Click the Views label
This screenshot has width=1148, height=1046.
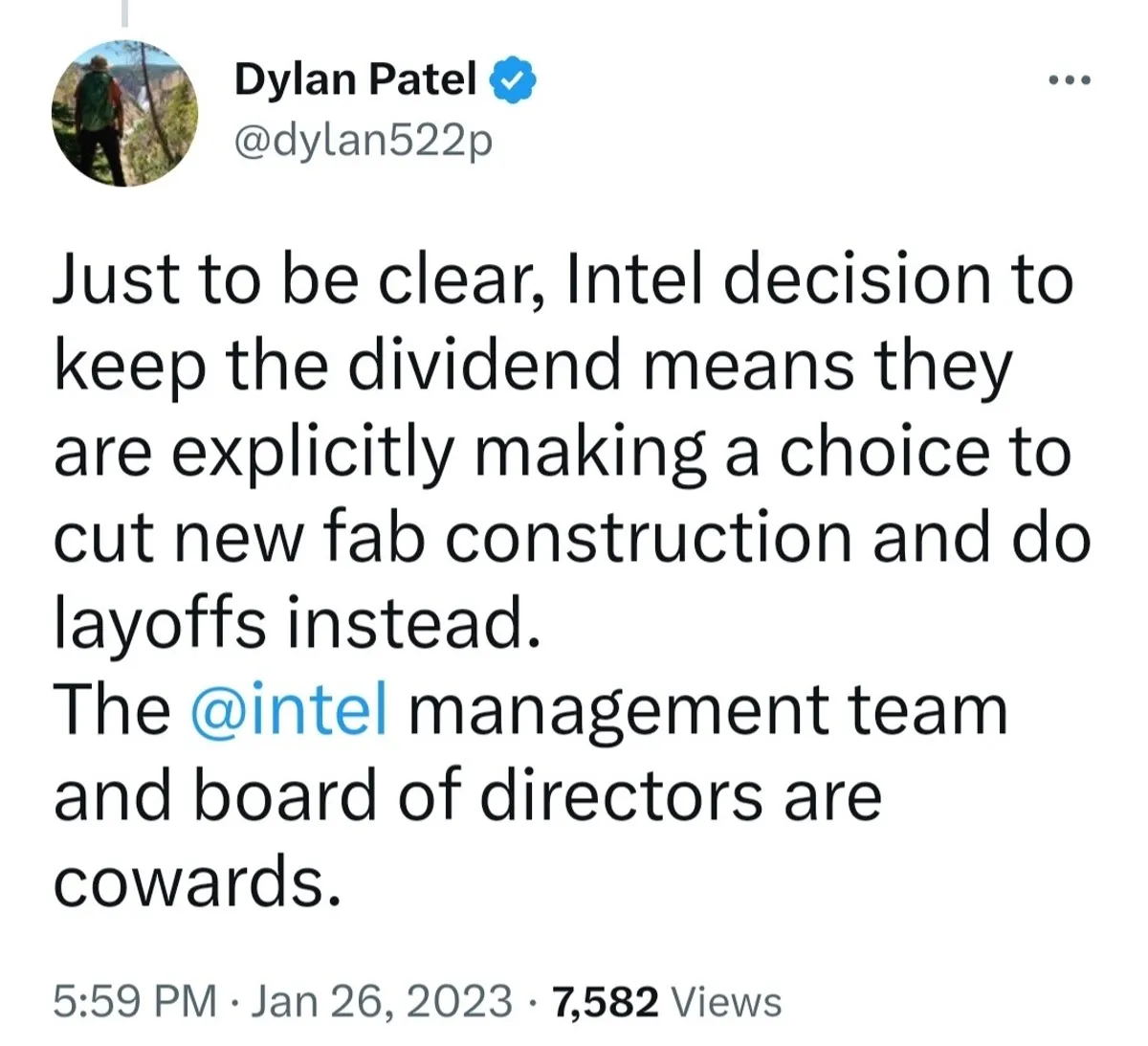tap(727, 1002)
